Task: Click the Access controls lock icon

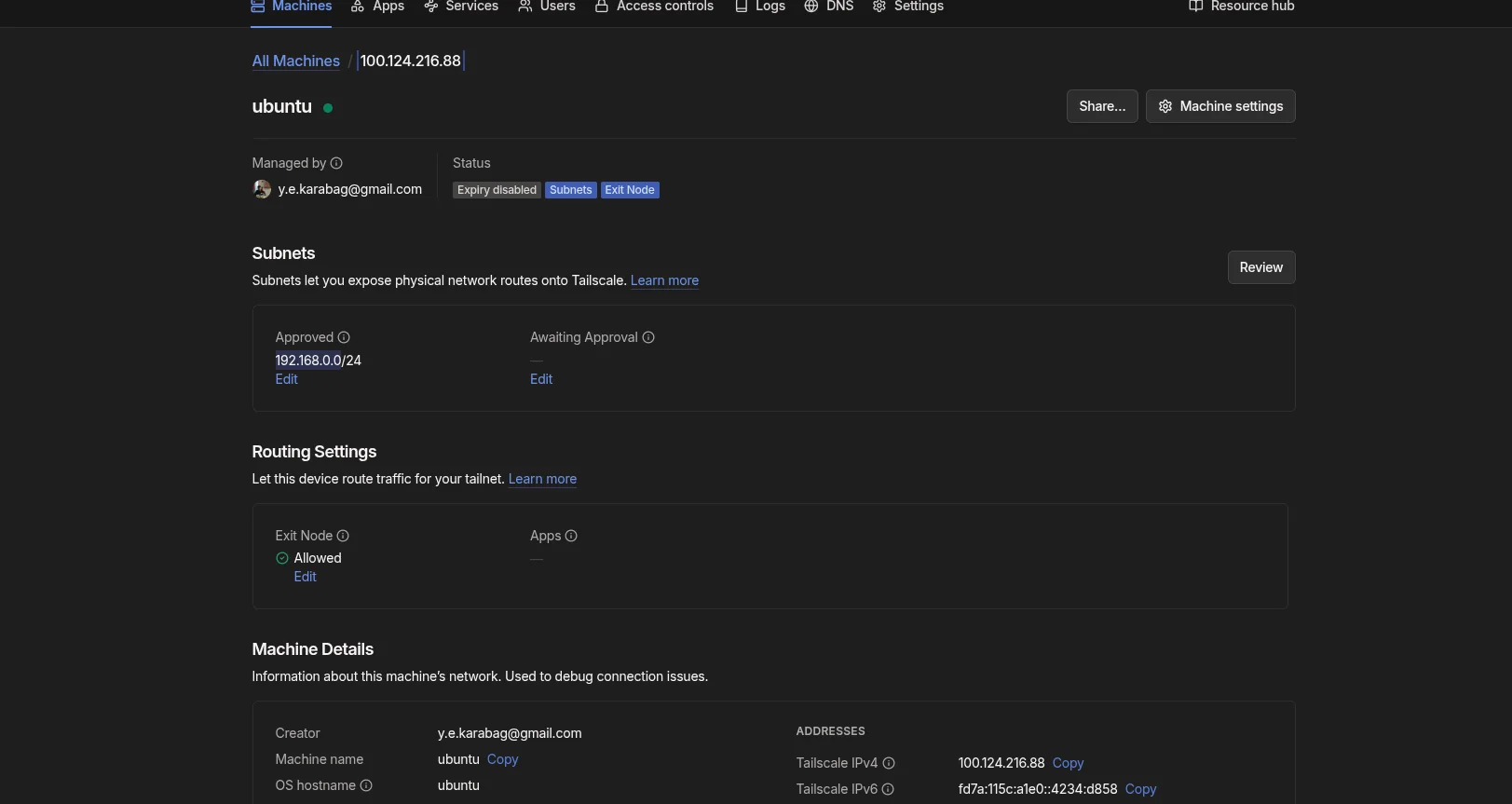Action: pyautogui.click(x=602, y=7)
